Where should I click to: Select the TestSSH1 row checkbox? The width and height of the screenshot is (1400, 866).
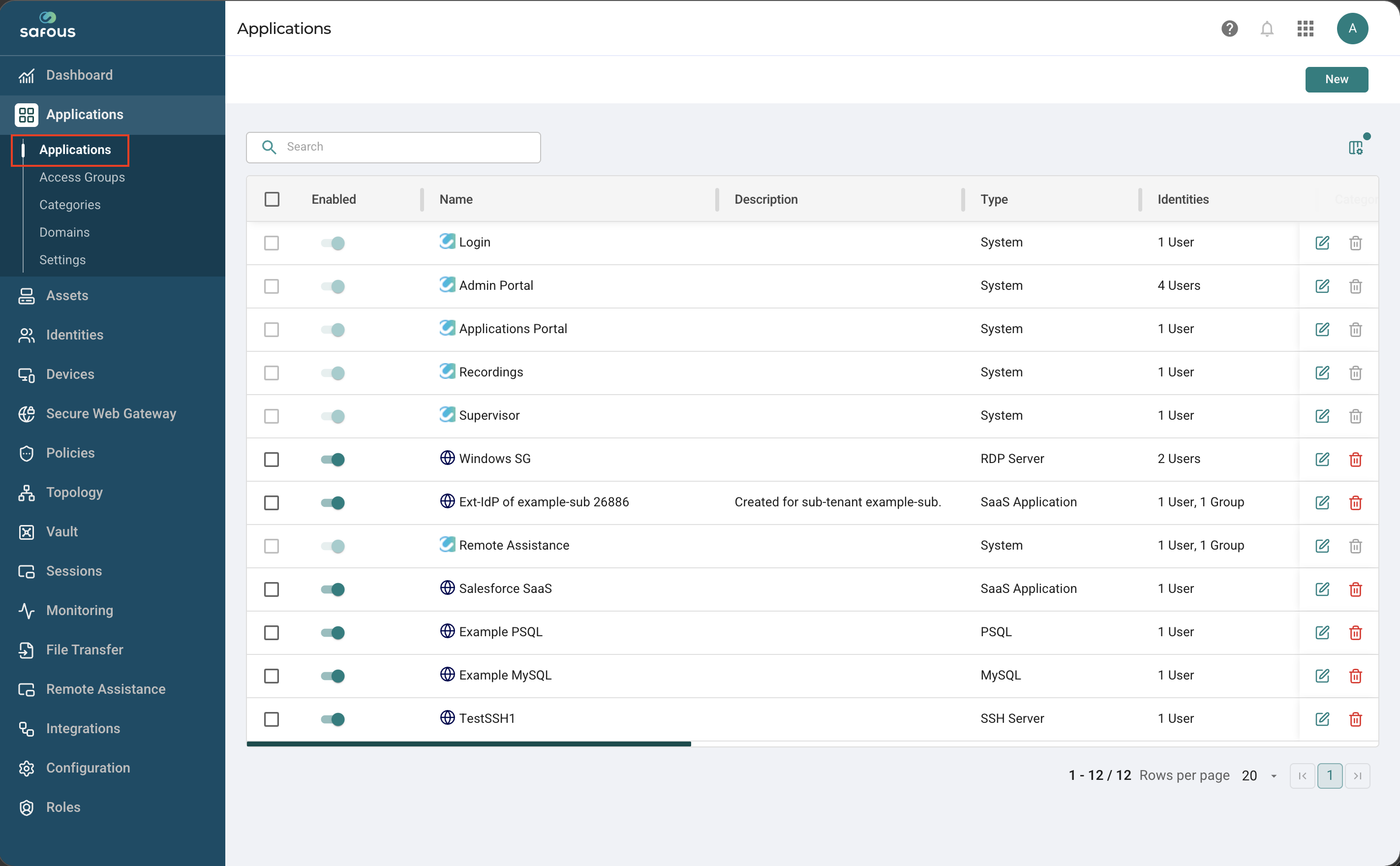click(x=272, y=719)
